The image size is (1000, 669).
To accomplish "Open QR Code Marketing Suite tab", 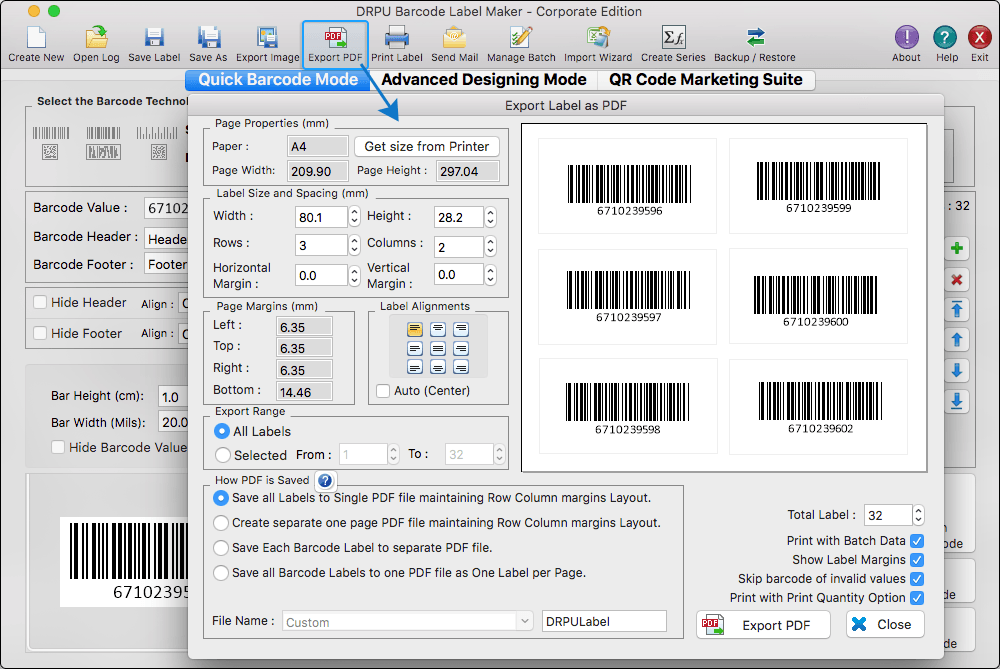I will click(705, 80).
